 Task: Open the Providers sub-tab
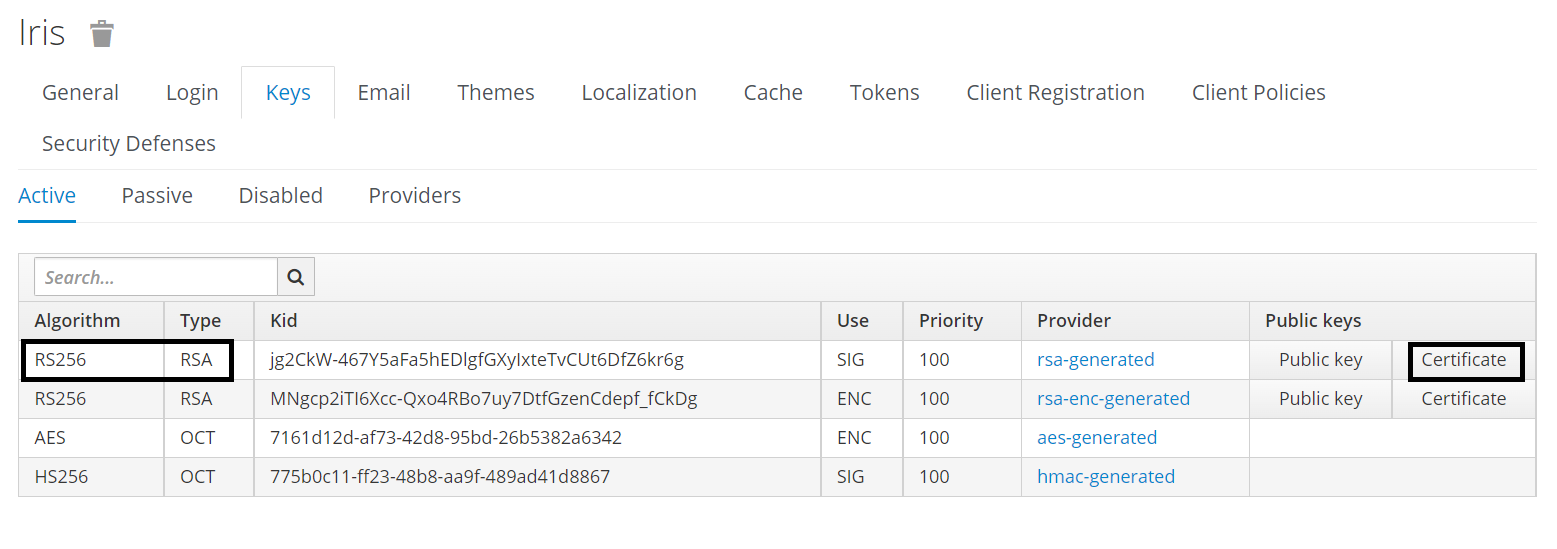[414, 196]
